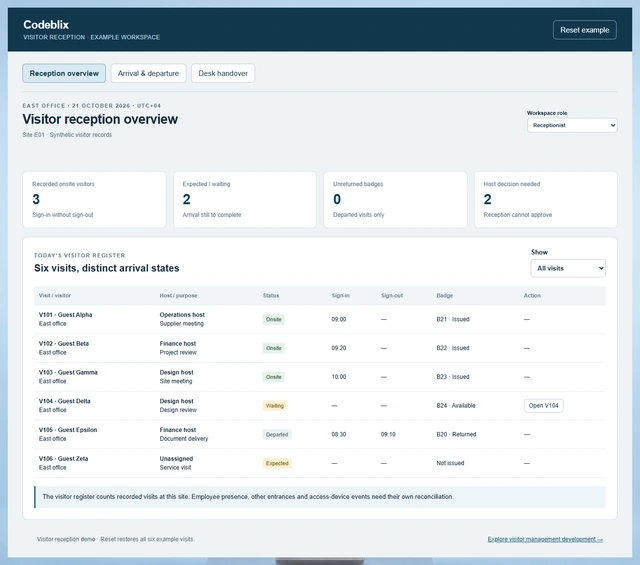This screenshot has height=565, width=640.
Task: Click the Unreturned badges summary card
Action: click(395, 199)
